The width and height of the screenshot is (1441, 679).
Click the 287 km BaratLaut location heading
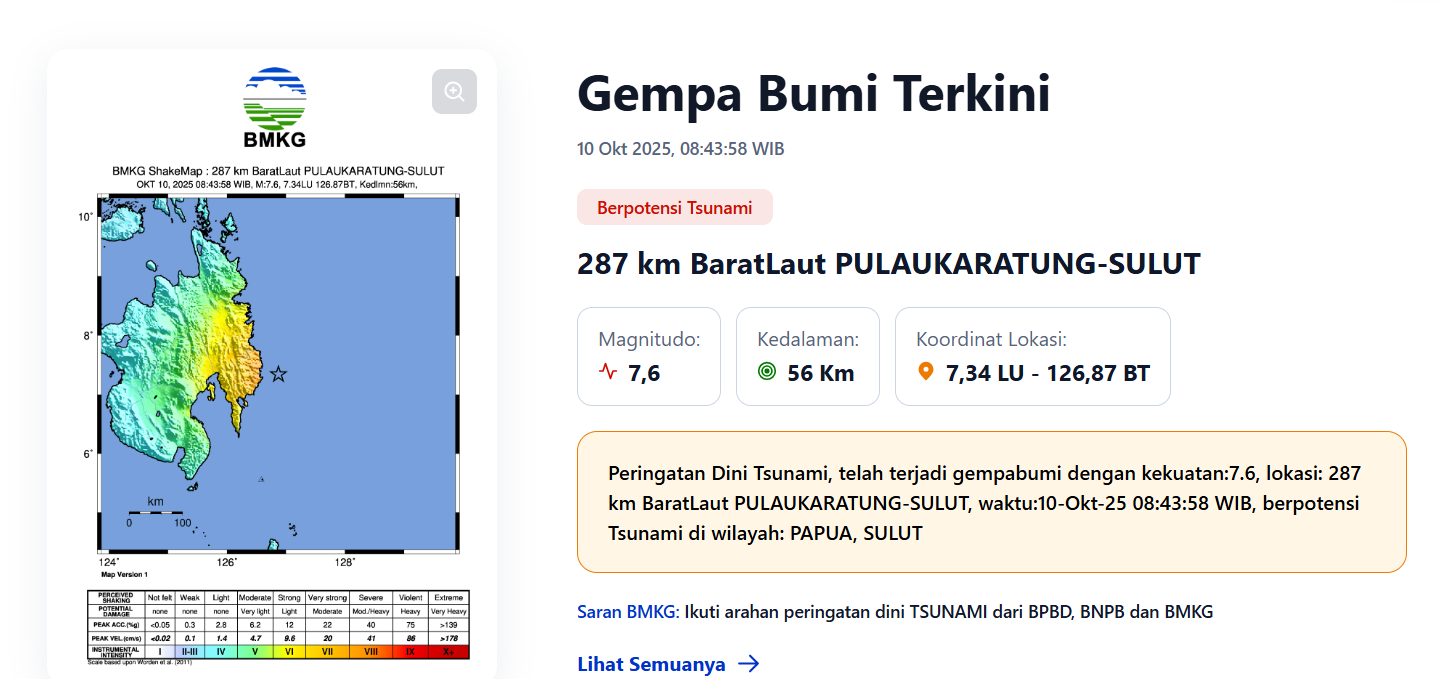888,264
